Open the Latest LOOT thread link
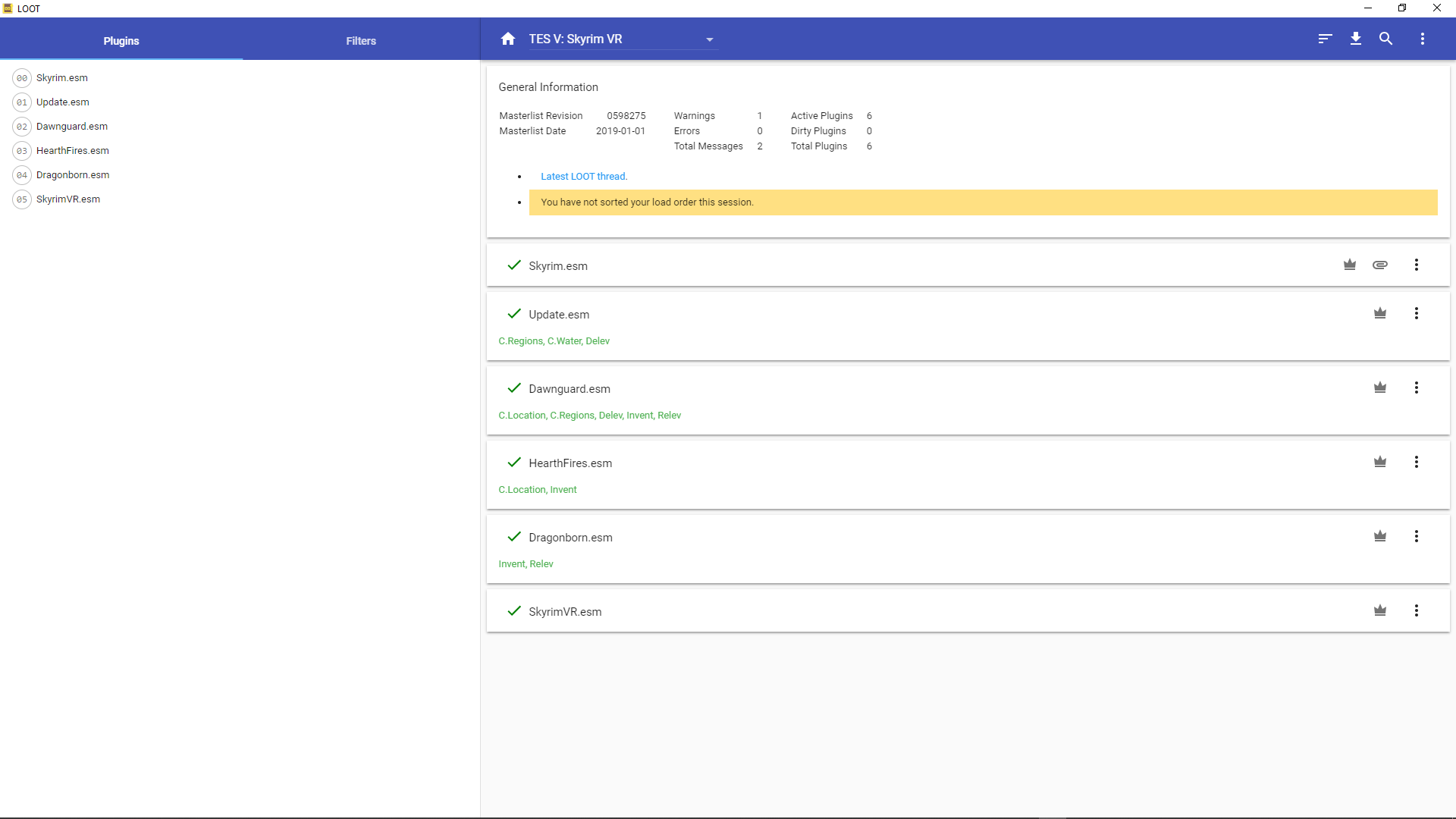This screenshot has height=819, width=1456. 584,177
